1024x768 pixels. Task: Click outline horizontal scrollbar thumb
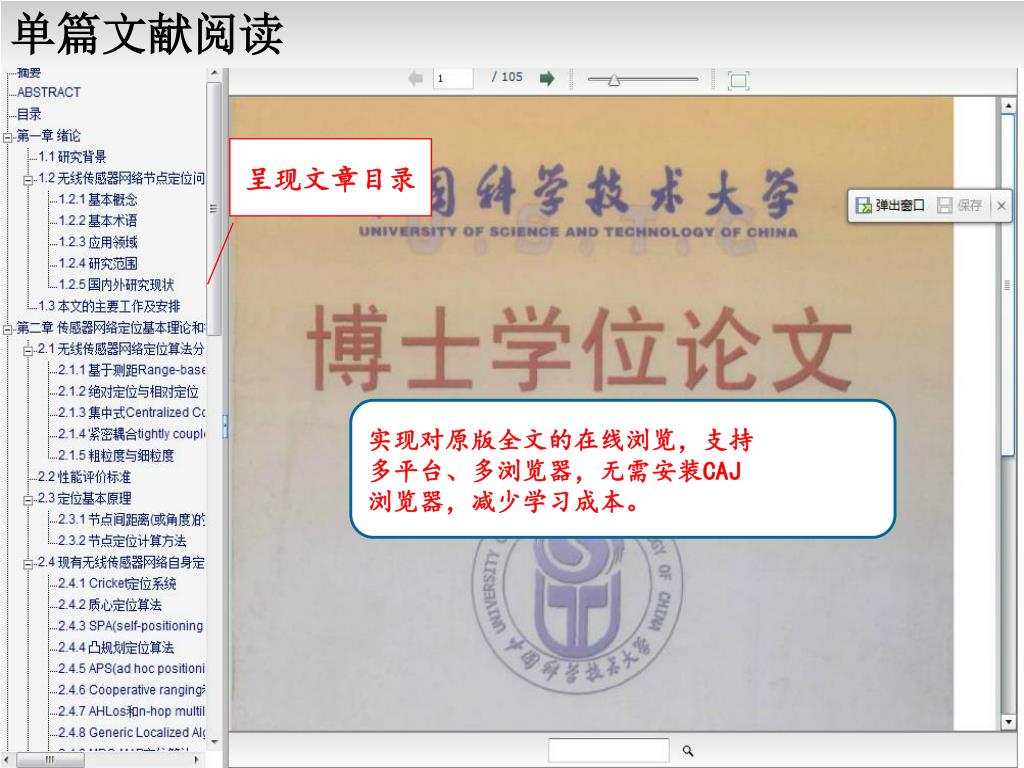pos(50,760)
